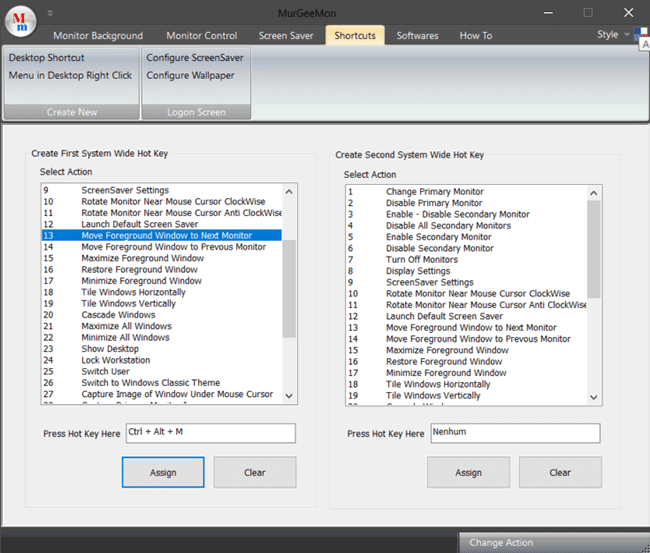
Task: Select the Softwares tab
Action: (x=417, y=36)
